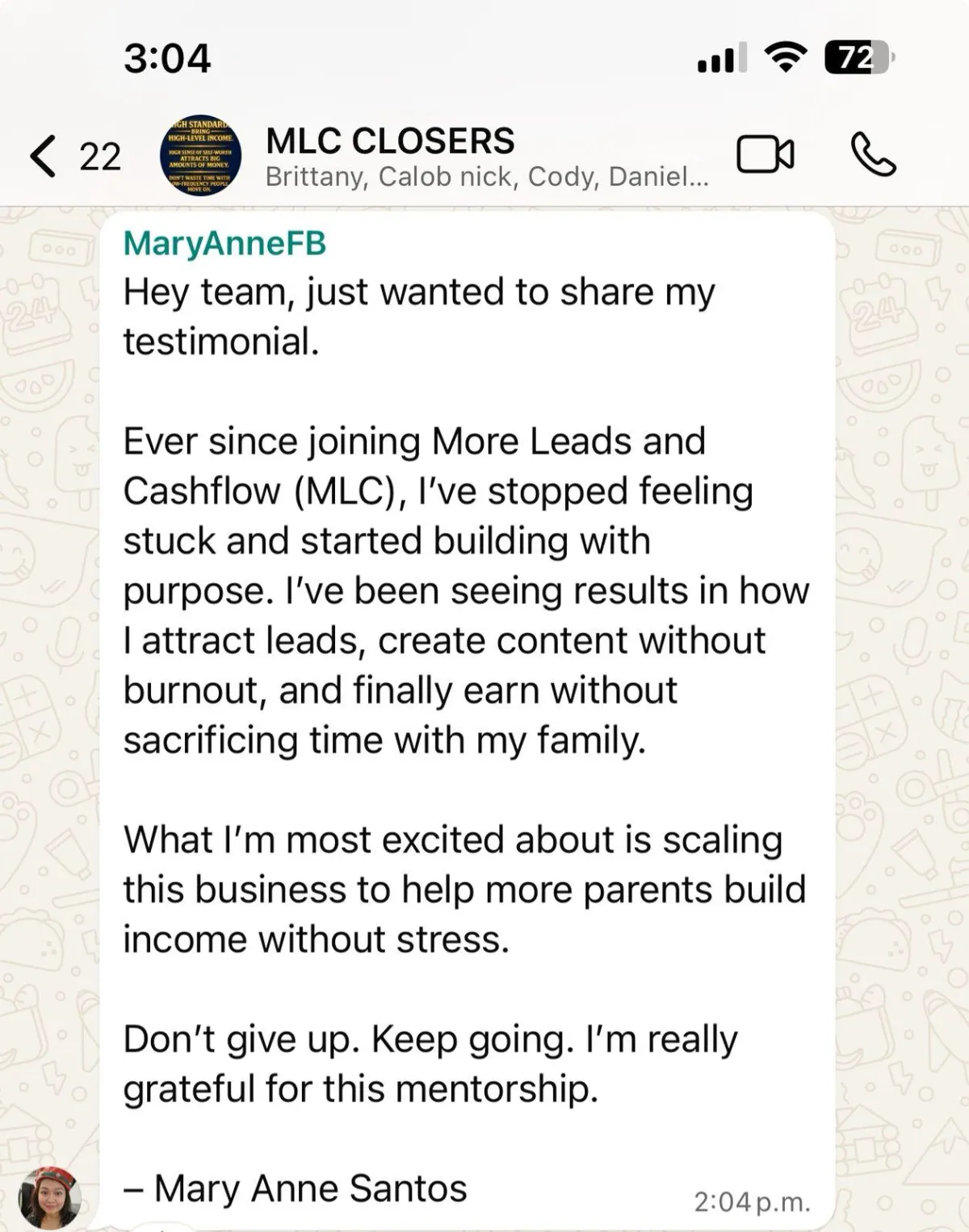Tap the paragraph about scaling this business
The image size is (969, 1232).
(464, 889)
